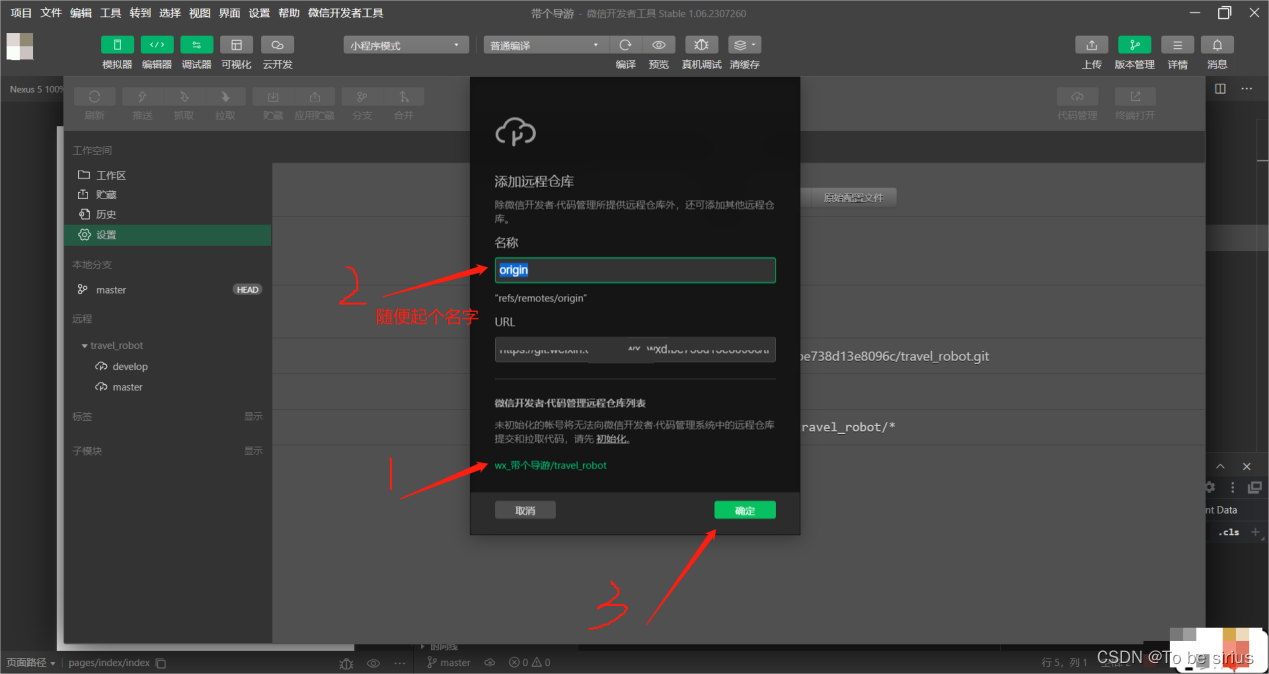Click the 拉取 pull toolbar icon
Screen dimensions: 1269x674
coord(225,97)
